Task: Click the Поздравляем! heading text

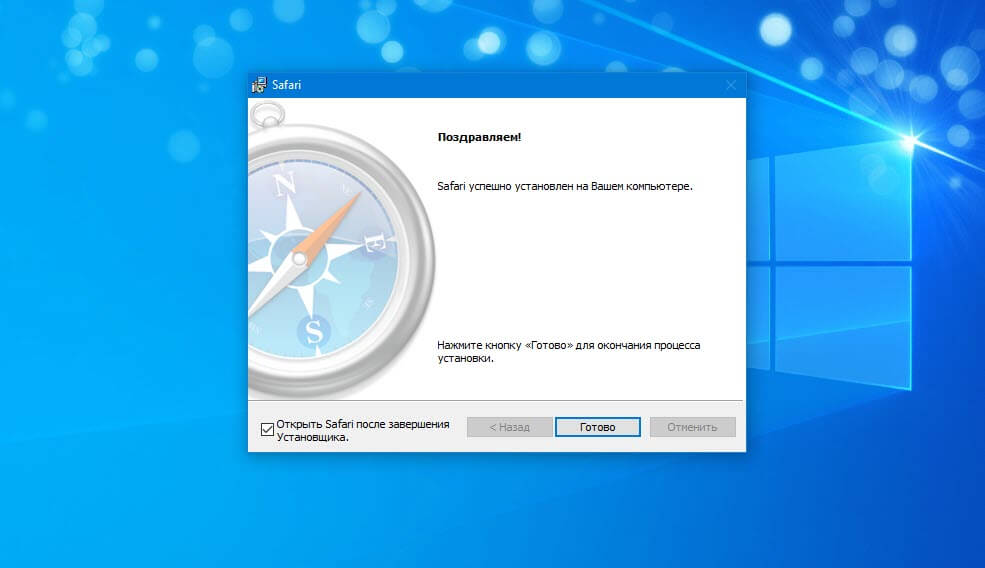Action: click(479, 137)
